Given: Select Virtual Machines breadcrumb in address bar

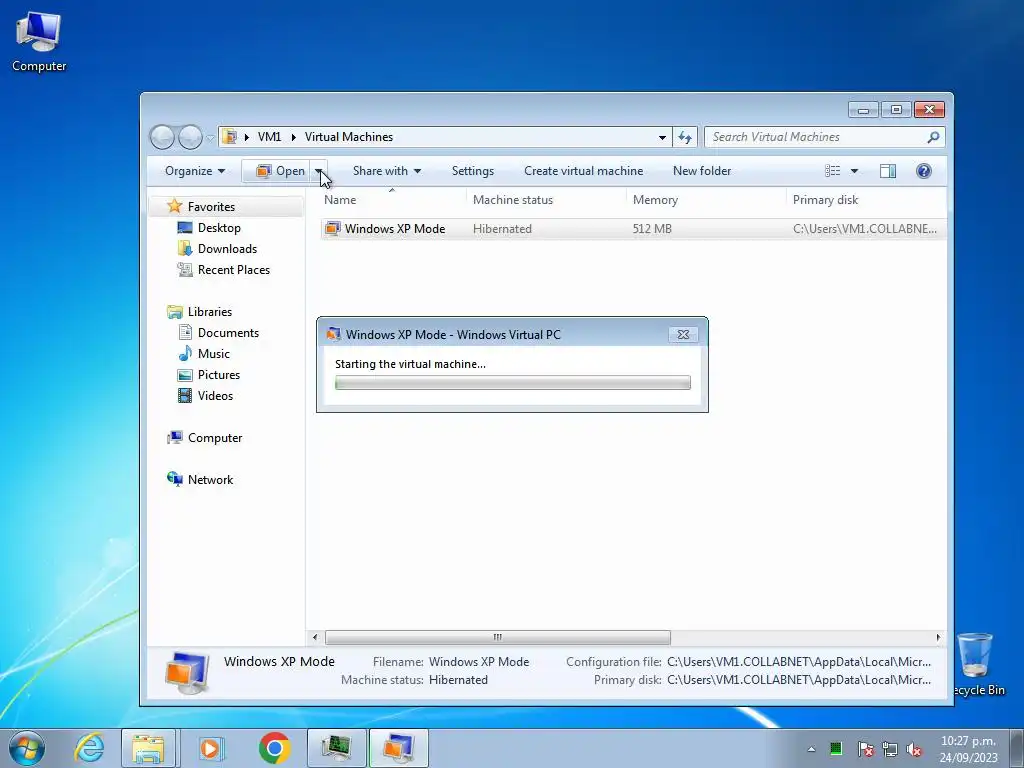Looking at the screenshot, I should (x=349, y=136).
